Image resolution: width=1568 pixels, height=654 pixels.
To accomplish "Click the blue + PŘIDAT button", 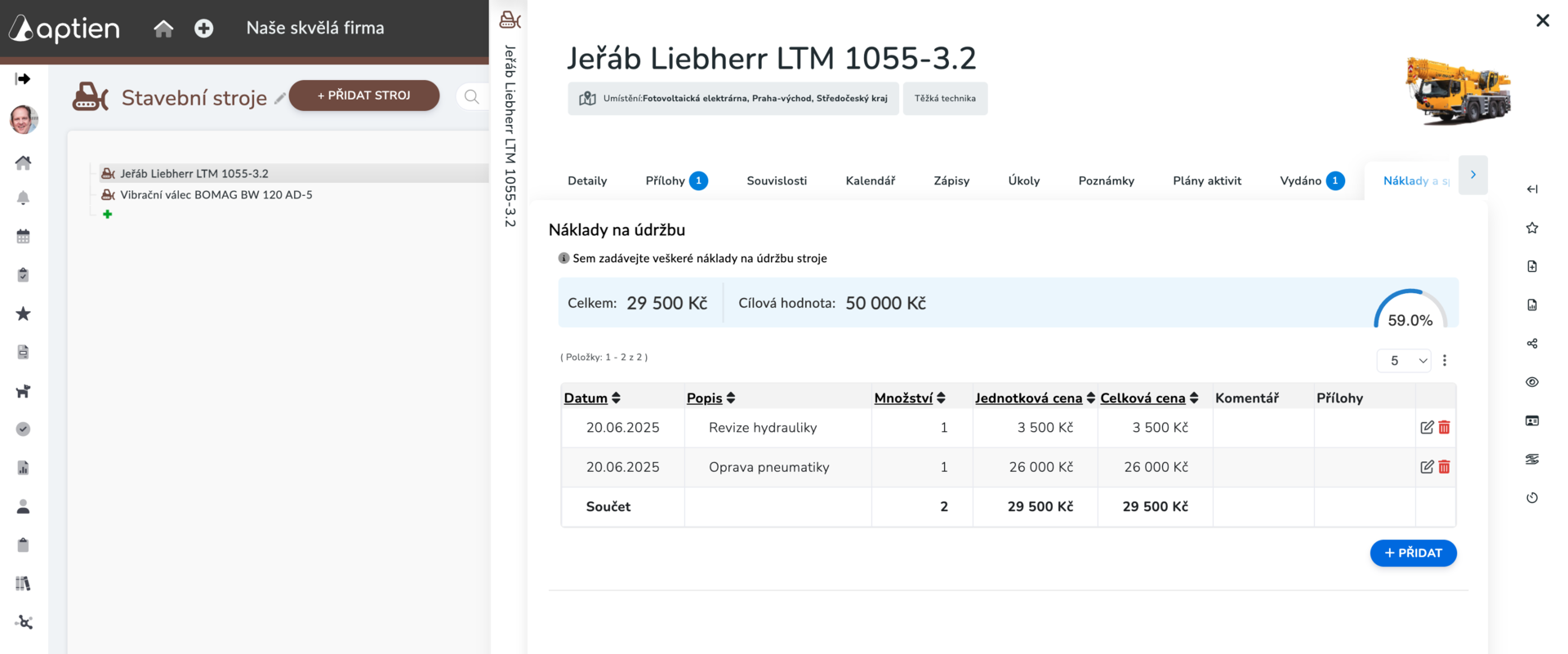I will point(1413,553).
